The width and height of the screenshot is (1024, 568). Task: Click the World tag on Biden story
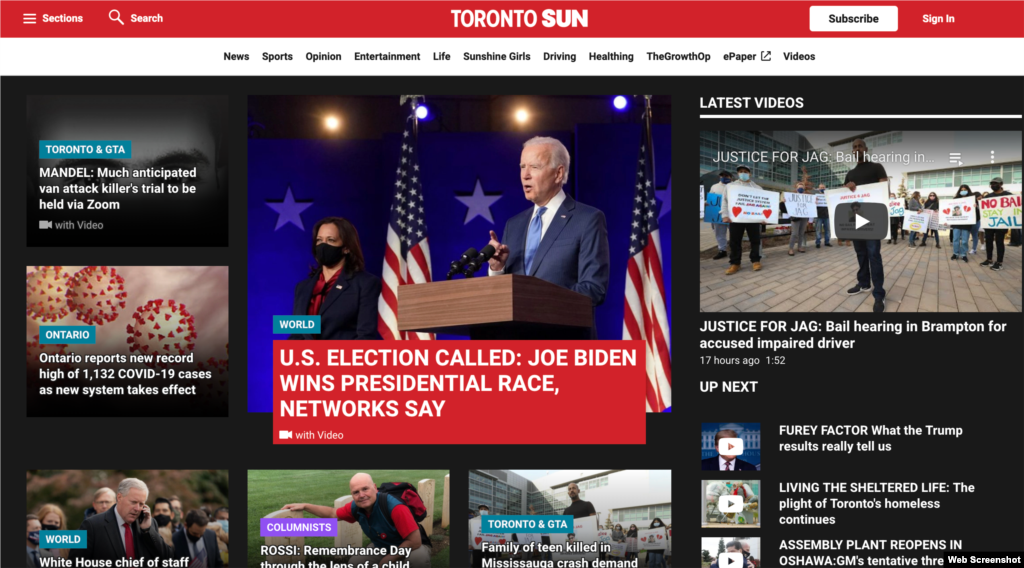coord(297,324)
